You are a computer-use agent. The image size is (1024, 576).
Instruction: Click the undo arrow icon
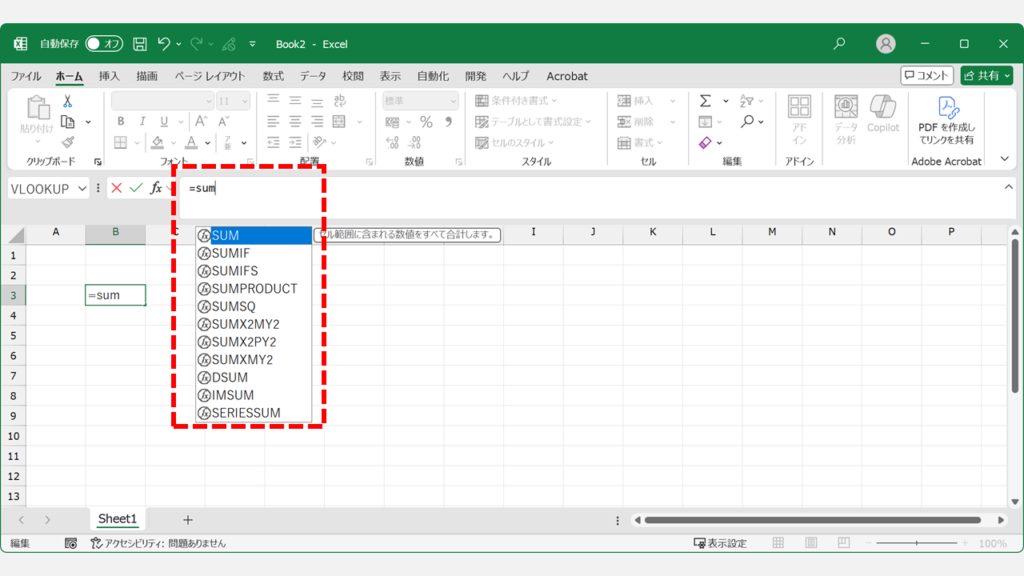pos(164,44)
